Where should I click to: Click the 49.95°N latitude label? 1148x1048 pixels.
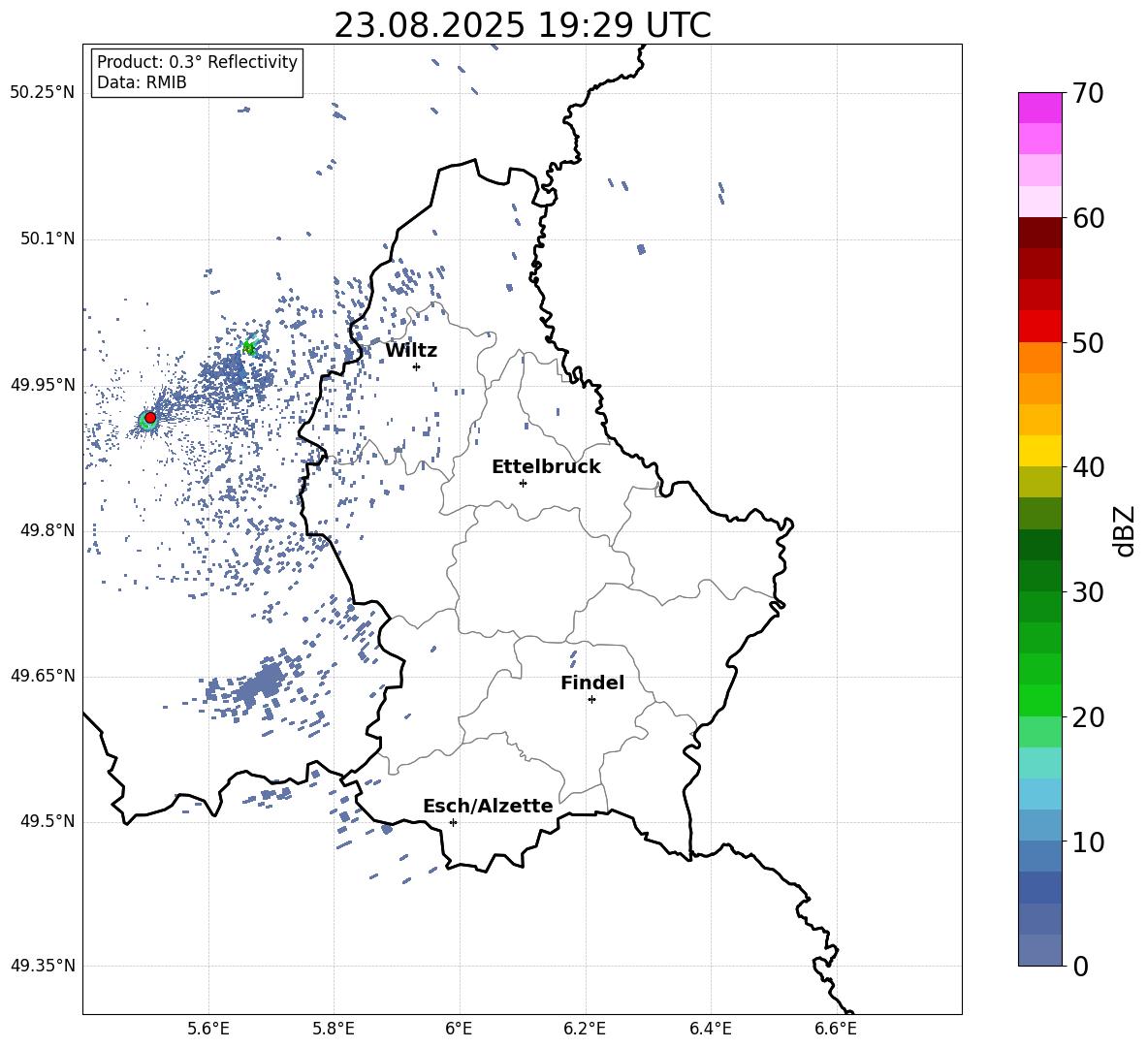click(x=43, y=385)
